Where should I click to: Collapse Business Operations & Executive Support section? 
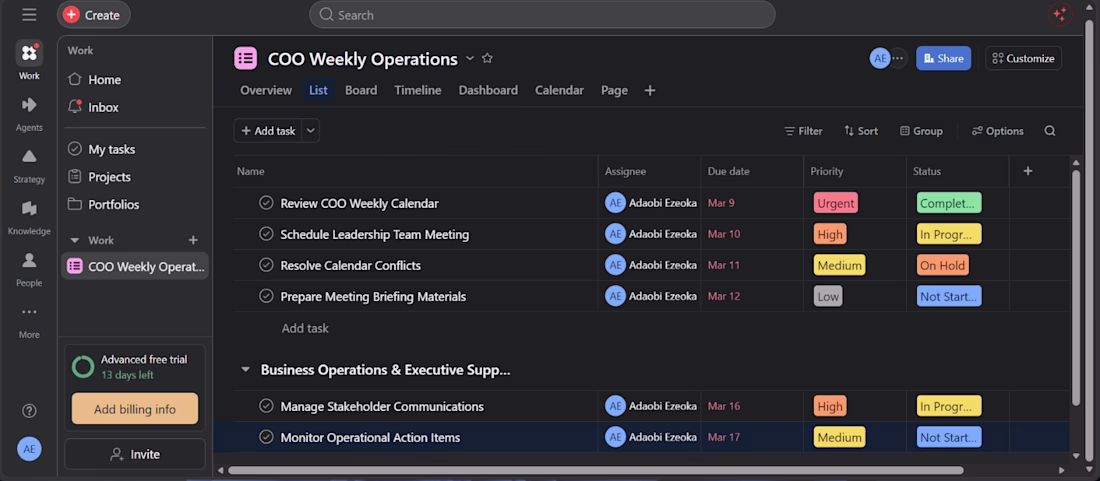(x=245, y=370)
